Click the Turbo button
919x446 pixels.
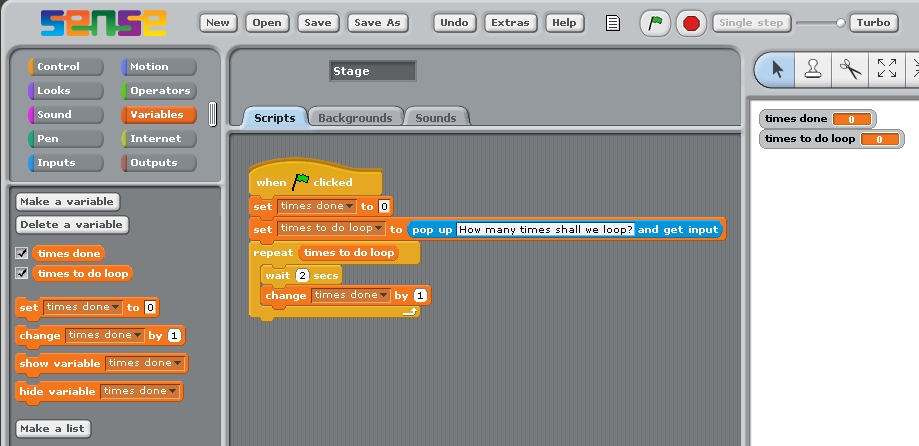pos(873,23)
